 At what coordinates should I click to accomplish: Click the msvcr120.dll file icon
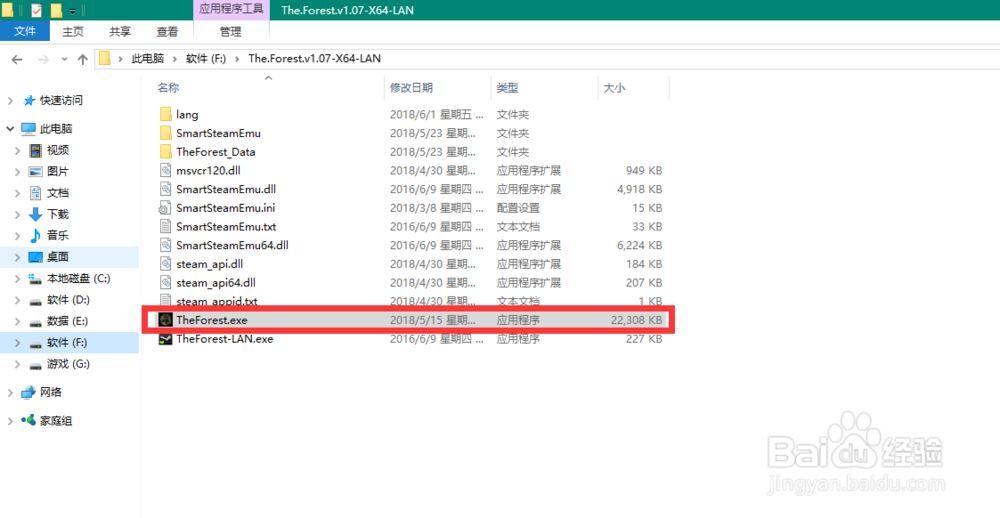[x=166, y=170]
